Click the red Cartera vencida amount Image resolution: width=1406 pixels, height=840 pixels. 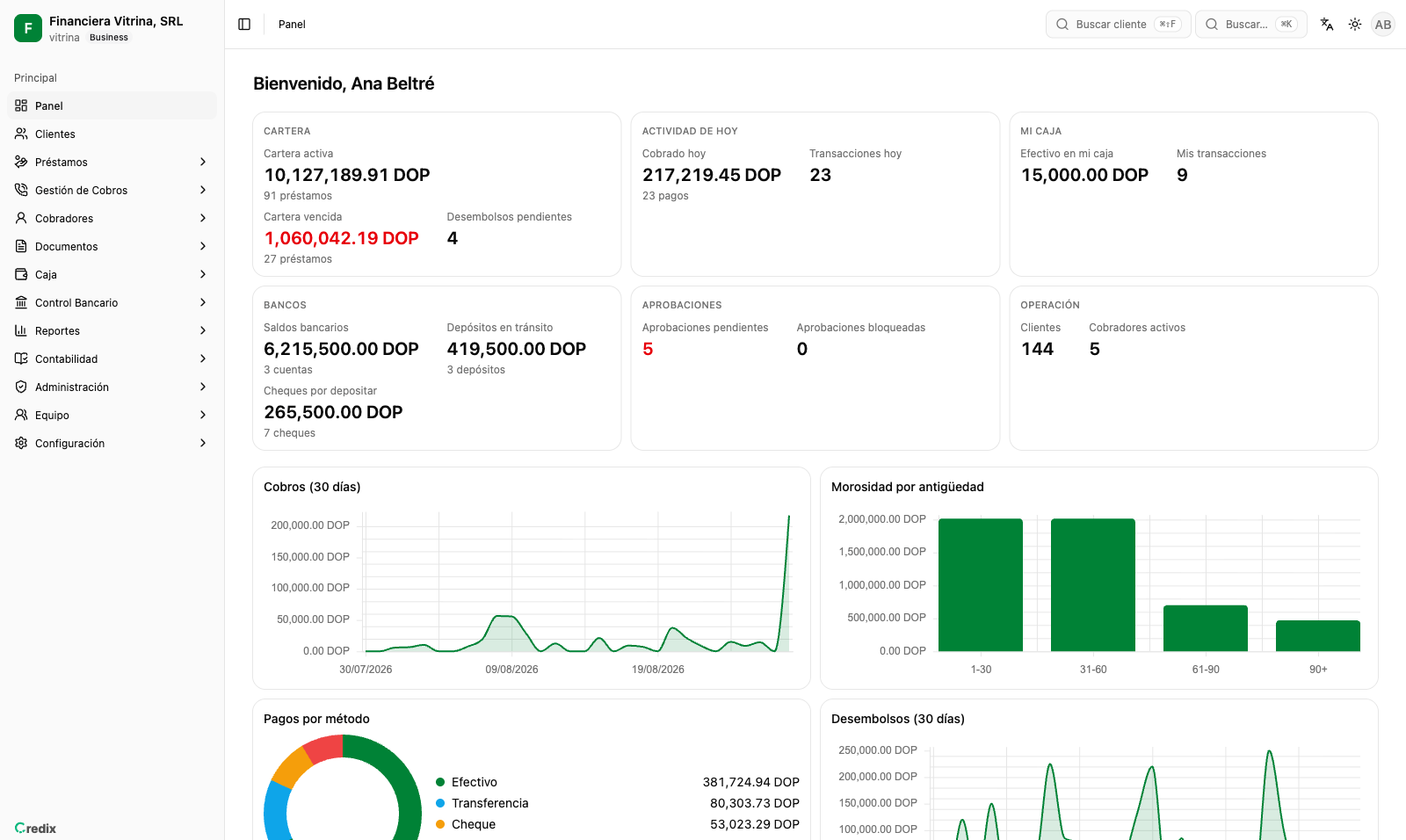[342, 238]
